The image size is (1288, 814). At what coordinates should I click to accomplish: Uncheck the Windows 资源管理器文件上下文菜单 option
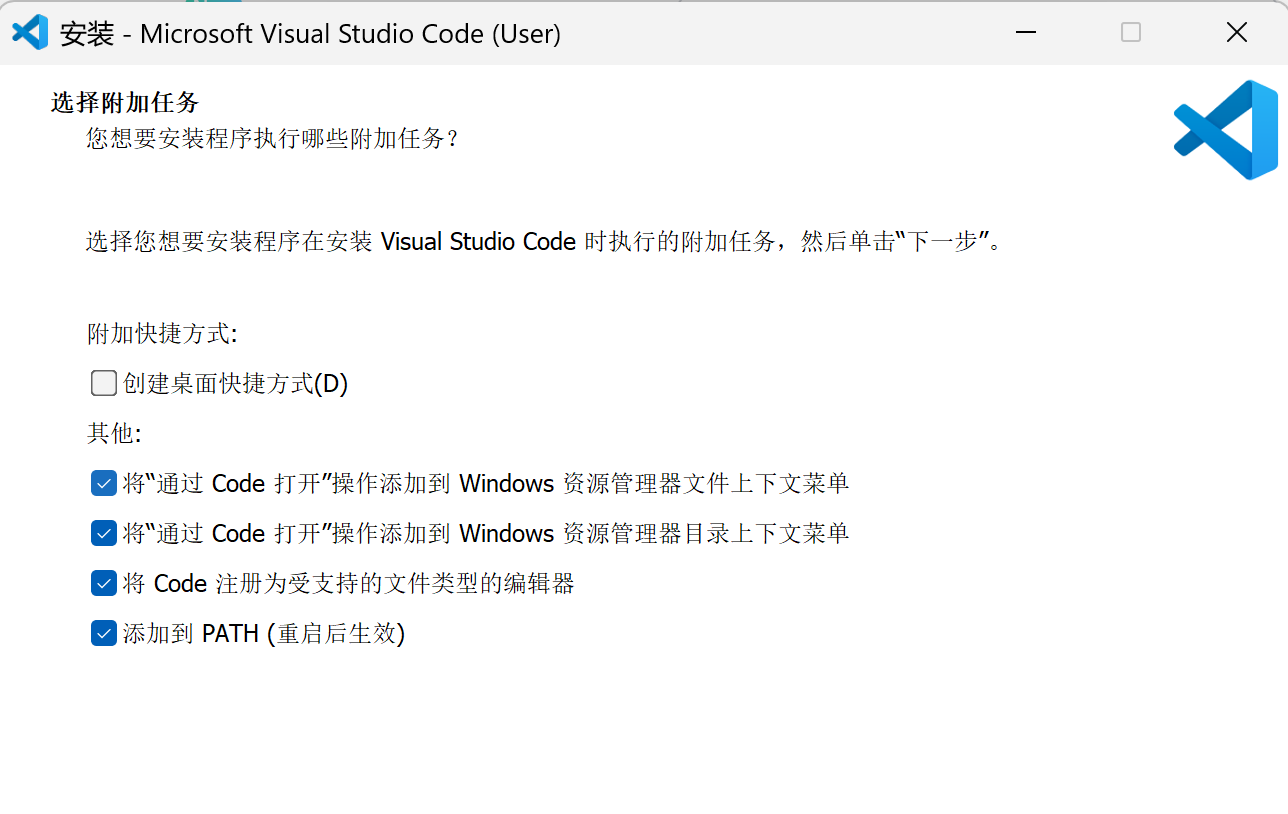pyautogui.click(x=104, y=483)
